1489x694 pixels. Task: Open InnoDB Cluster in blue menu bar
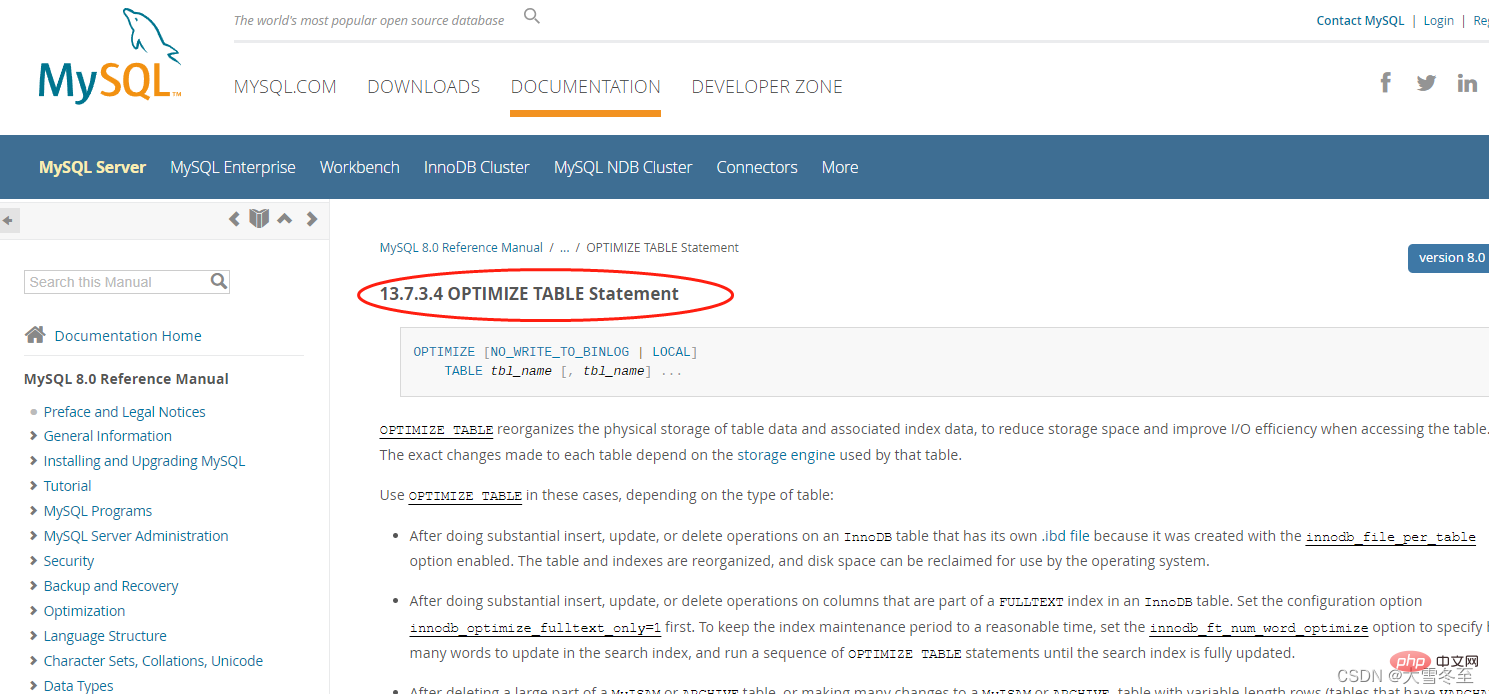point(477,167)
